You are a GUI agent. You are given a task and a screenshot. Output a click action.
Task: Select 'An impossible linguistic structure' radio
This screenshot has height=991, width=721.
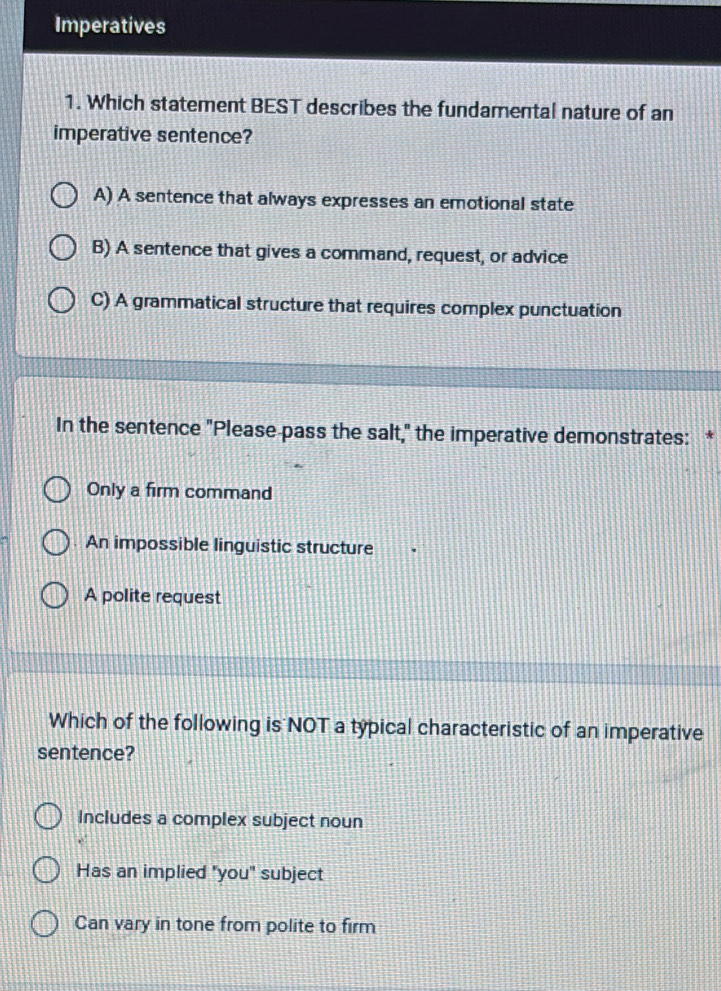(x=56, y=544)
